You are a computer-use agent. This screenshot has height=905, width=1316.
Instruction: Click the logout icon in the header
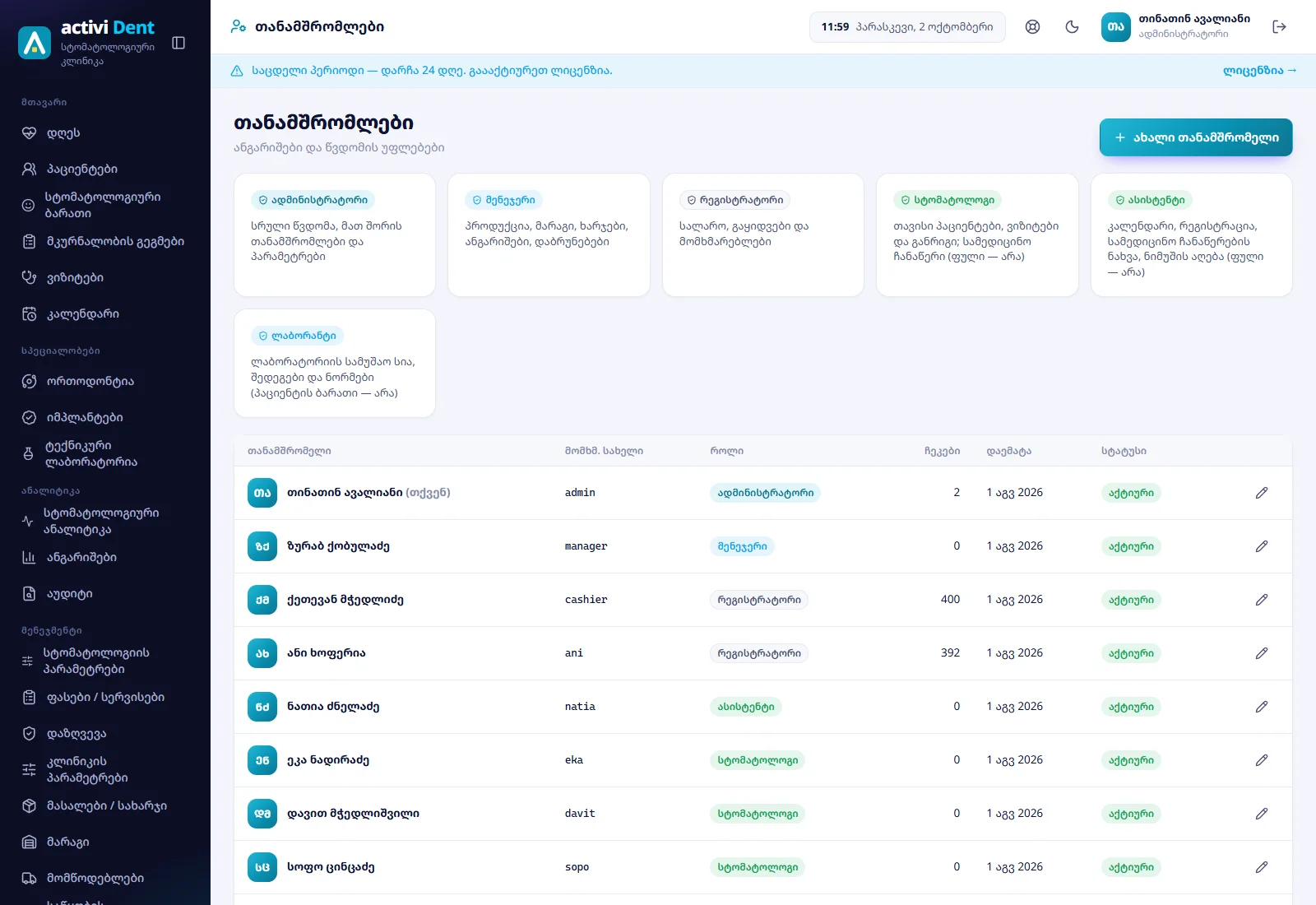pyautogui.click(x=1279, y=27)
